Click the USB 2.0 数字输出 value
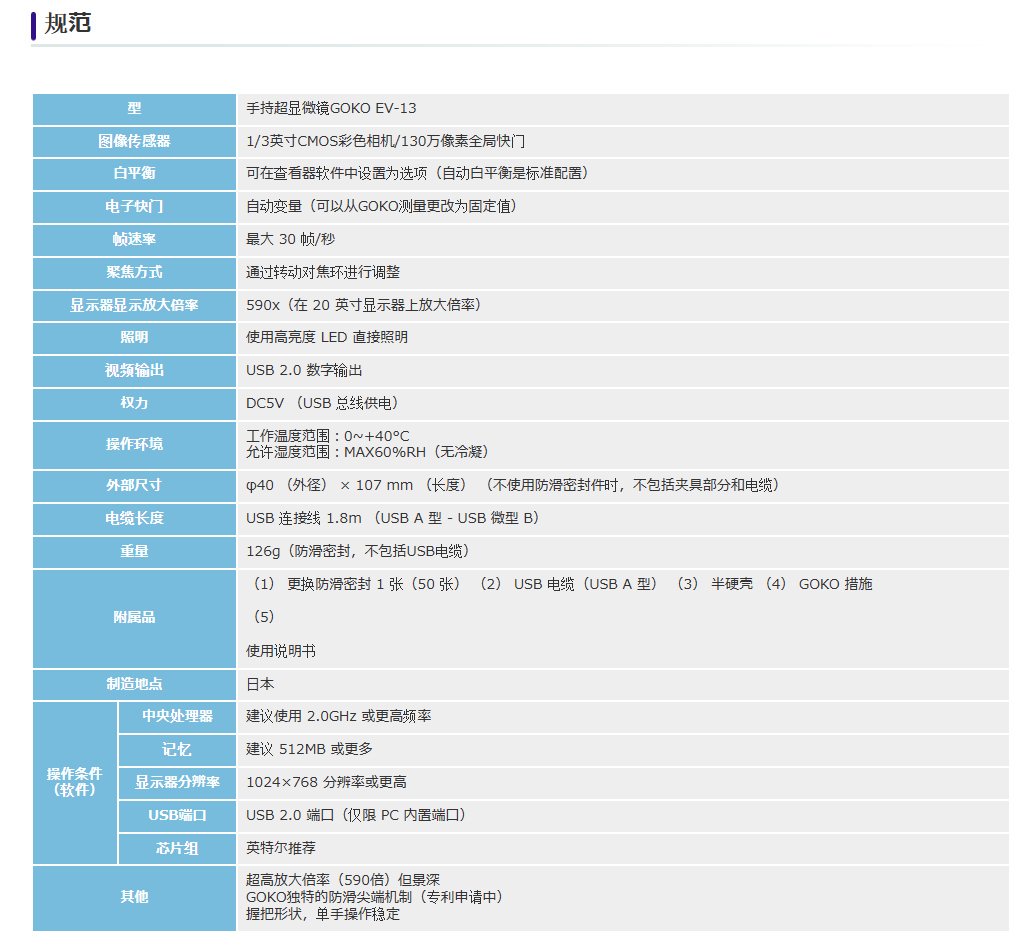This screenshot has width=1031, height=937. pyautogui.click(x=304, y=371)
